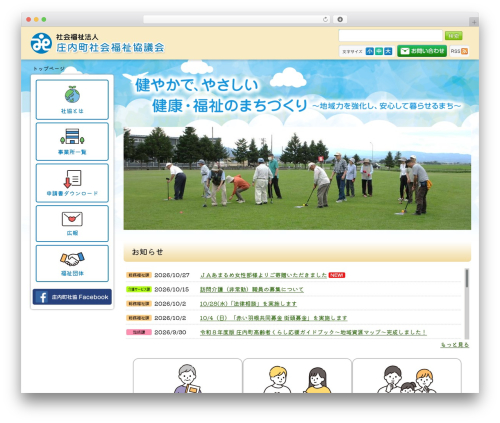
Task: Open the 庄内町社協 Facebook banner
Action: [72, 297]
